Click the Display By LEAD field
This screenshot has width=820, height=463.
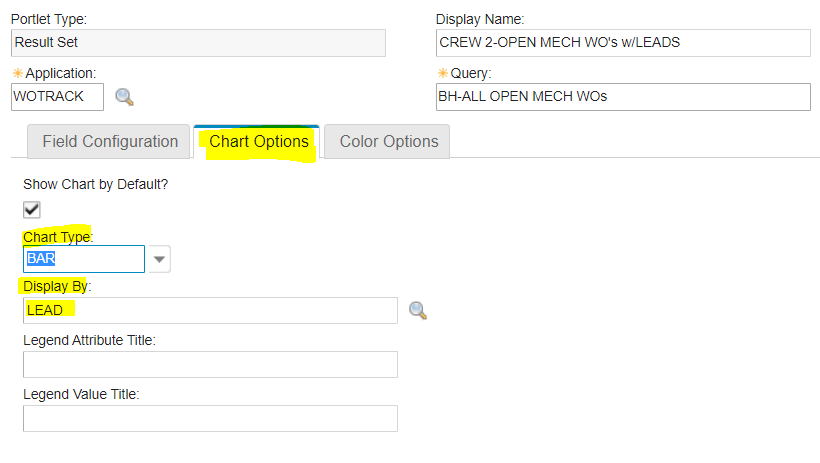(x=210, y=311)
